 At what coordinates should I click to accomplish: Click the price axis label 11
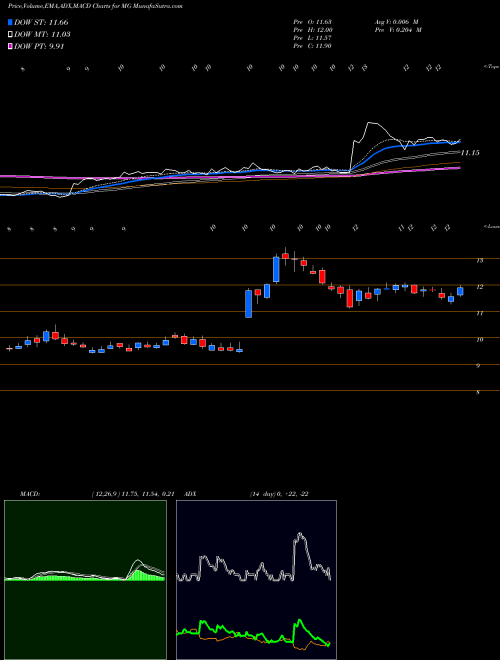click(479, 313)
